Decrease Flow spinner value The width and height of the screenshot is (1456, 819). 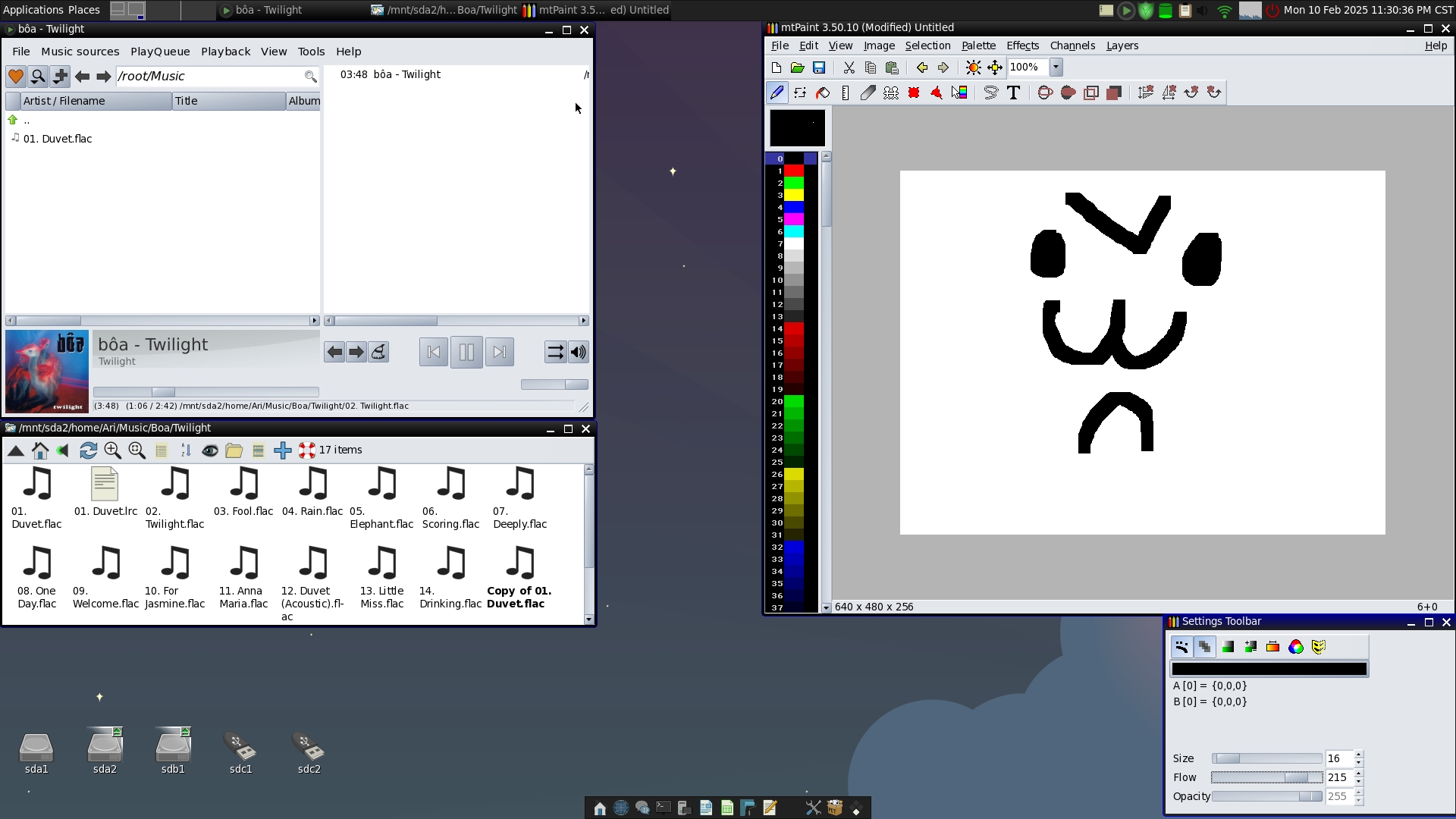click(1358, 782)
